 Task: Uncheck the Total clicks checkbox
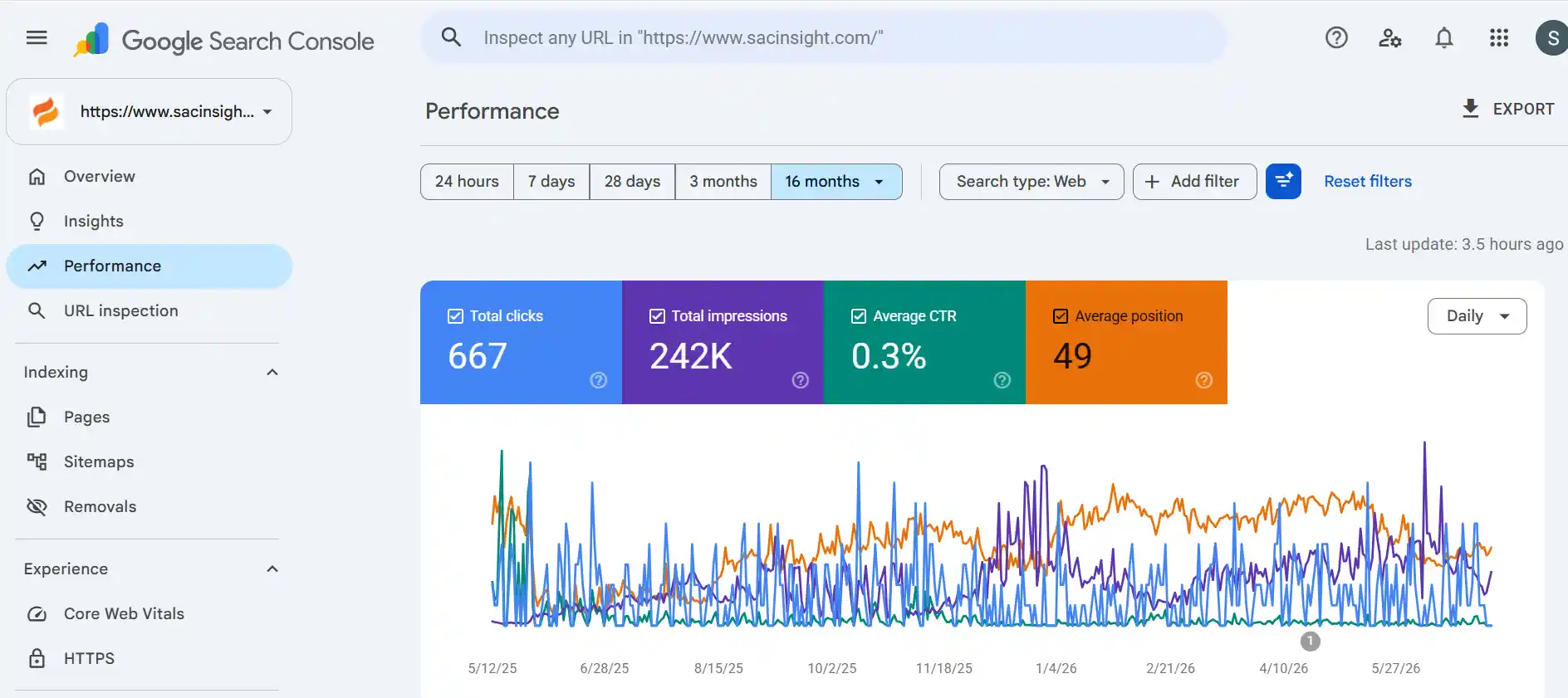pos(455,316)
